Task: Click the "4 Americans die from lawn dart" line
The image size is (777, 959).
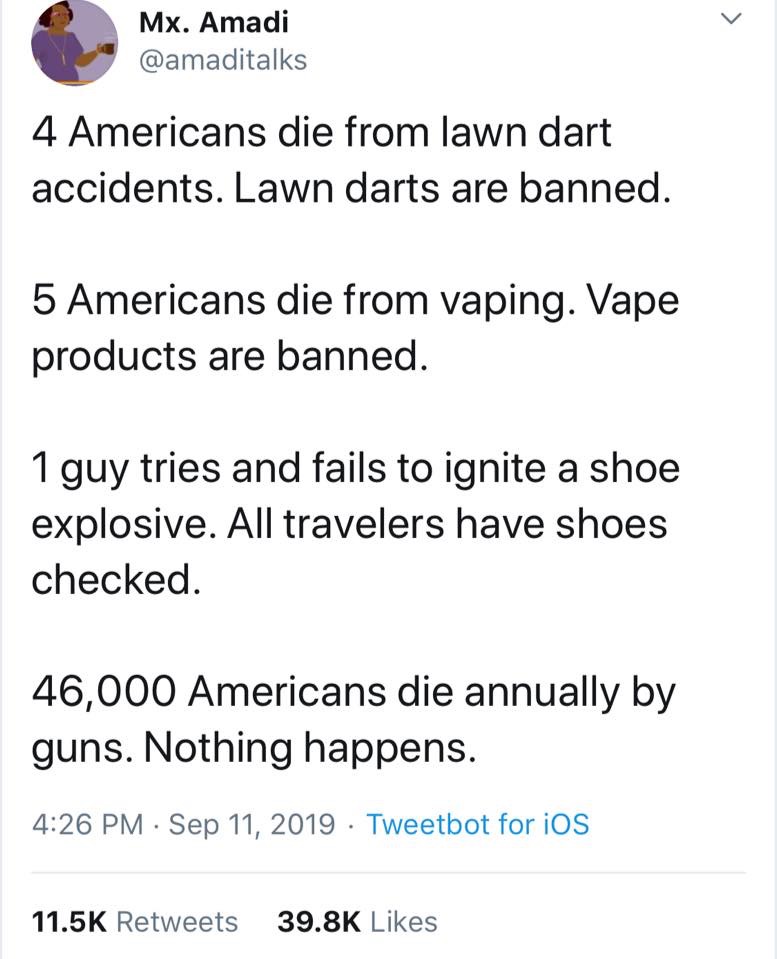Action: 321,133
